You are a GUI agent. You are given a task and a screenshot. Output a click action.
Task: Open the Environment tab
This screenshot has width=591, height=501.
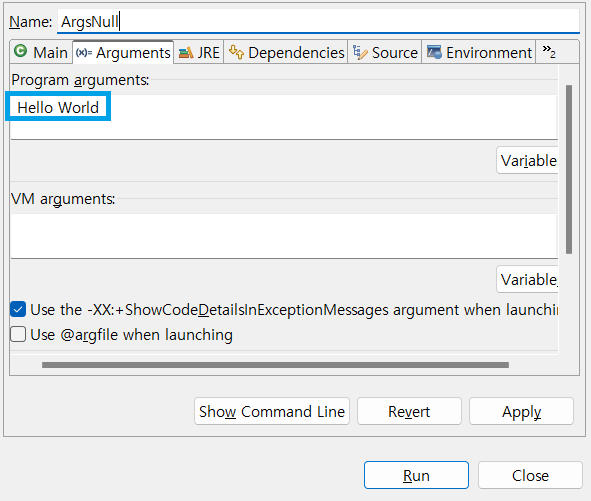(479, 52)
